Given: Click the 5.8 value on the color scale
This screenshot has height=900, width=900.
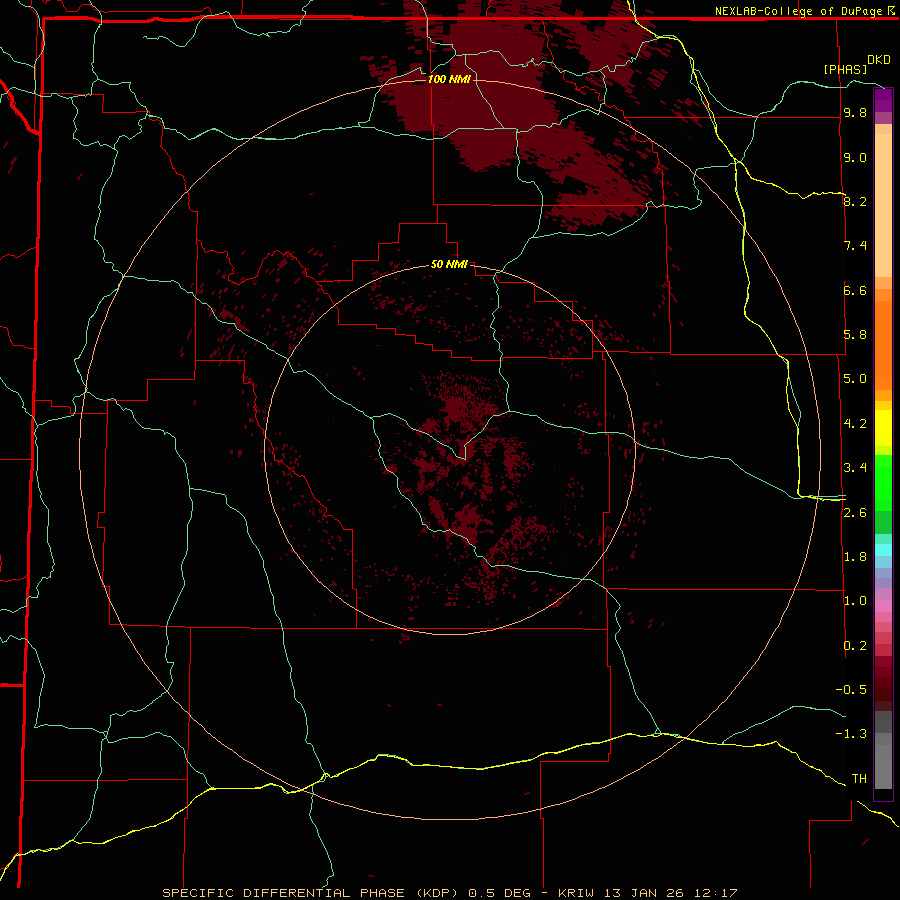Looking at the screenshot, I should 855,335.
